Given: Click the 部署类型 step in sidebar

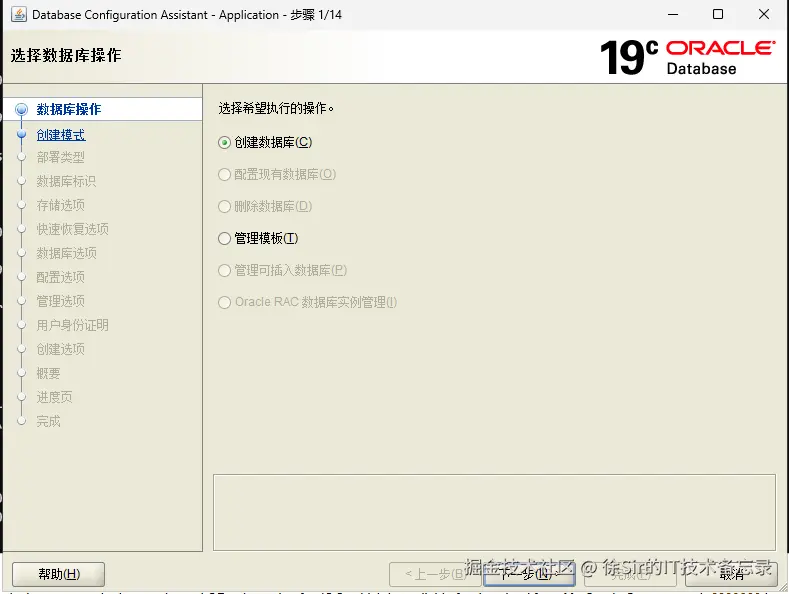Looking at the screenshot, I should click(x=60, y=158).
